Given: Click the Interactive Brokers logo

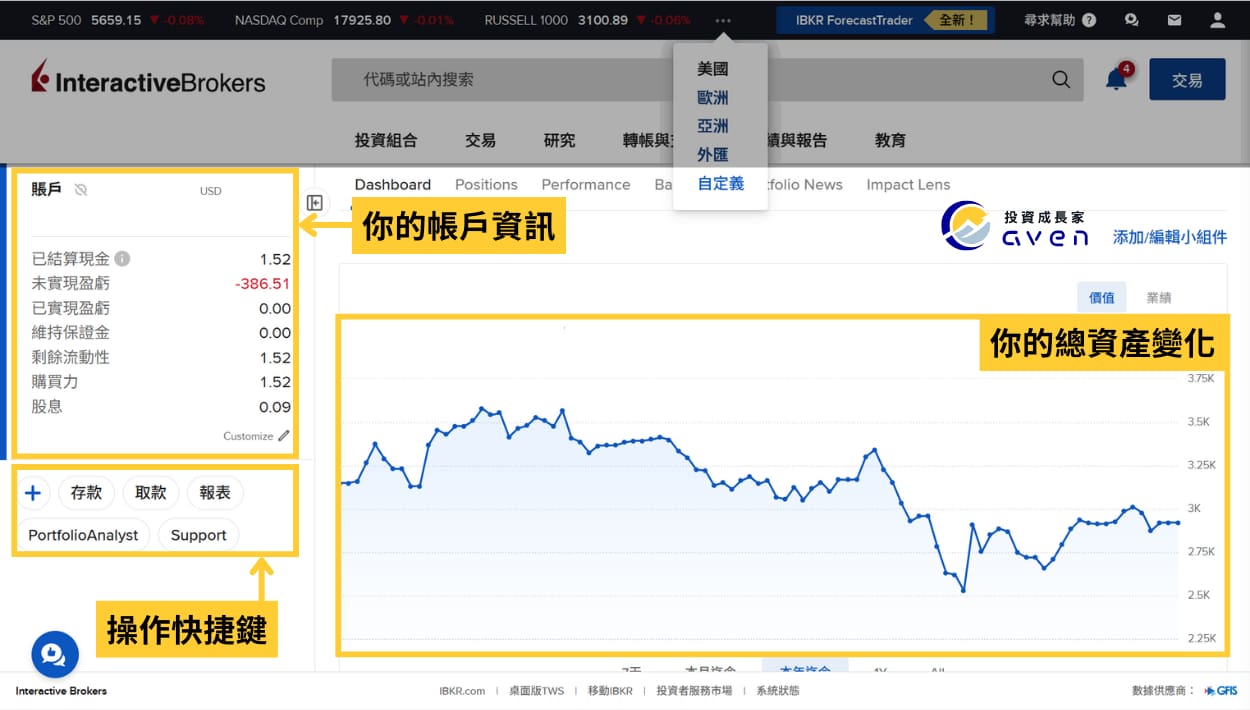Looking at the screenshot, I should 148,79.
